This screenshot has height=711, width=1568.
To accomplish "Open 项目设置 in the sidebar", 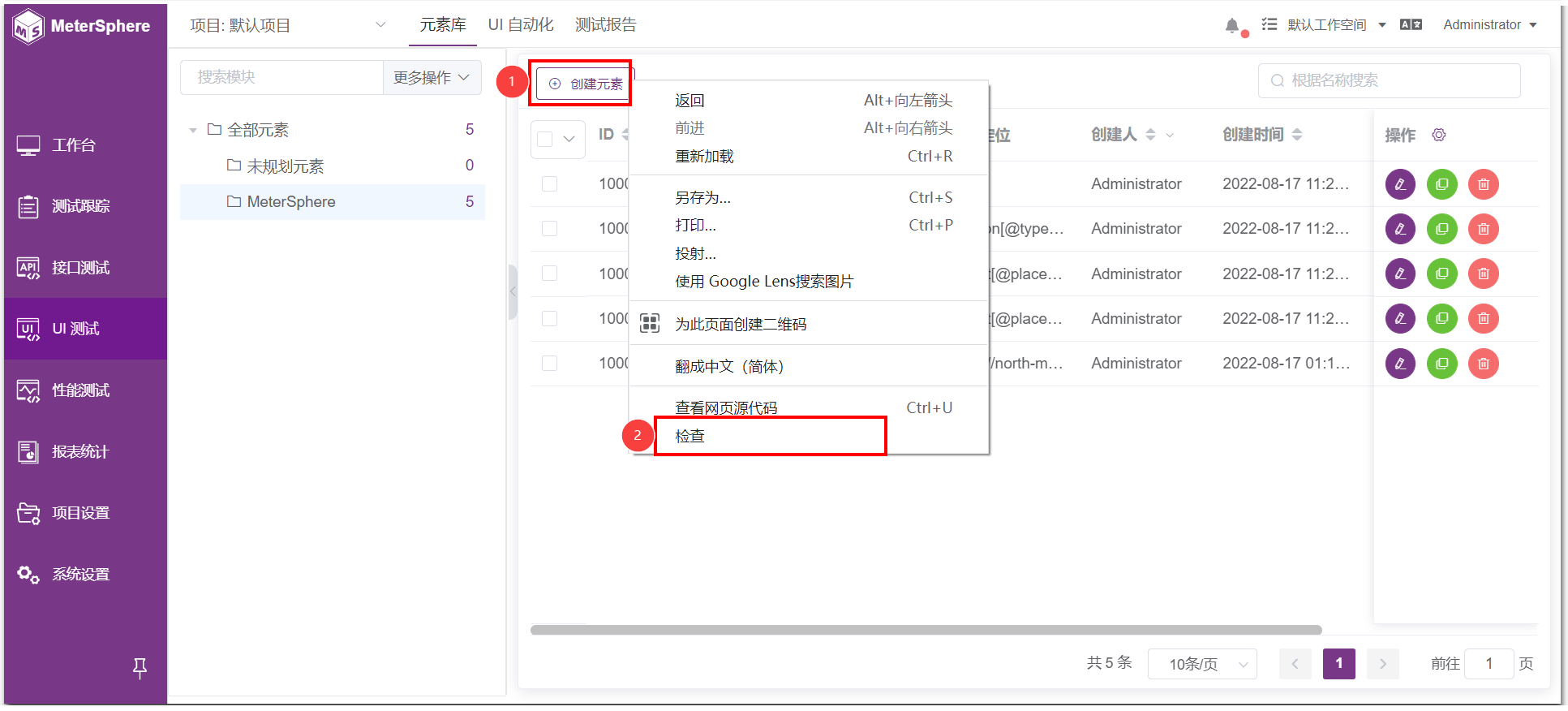I will click(85, 513).
